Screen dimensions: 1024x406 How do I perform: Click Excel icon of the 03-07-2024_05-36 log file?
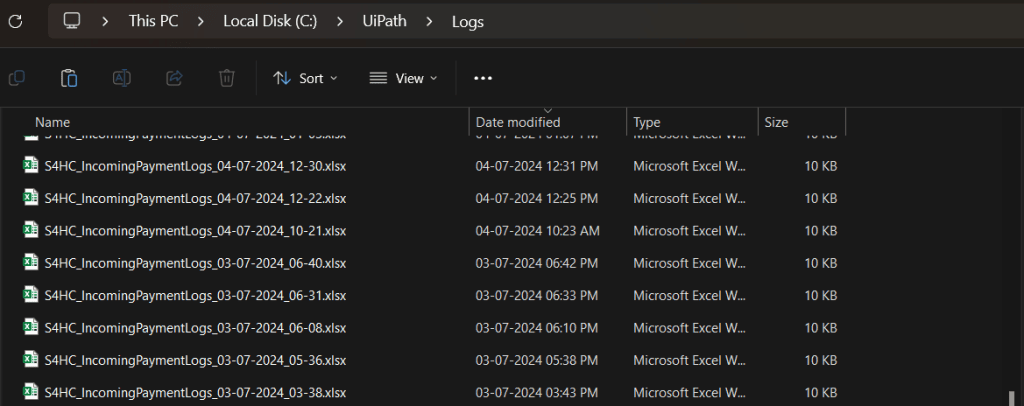click(x=31, y=360)
